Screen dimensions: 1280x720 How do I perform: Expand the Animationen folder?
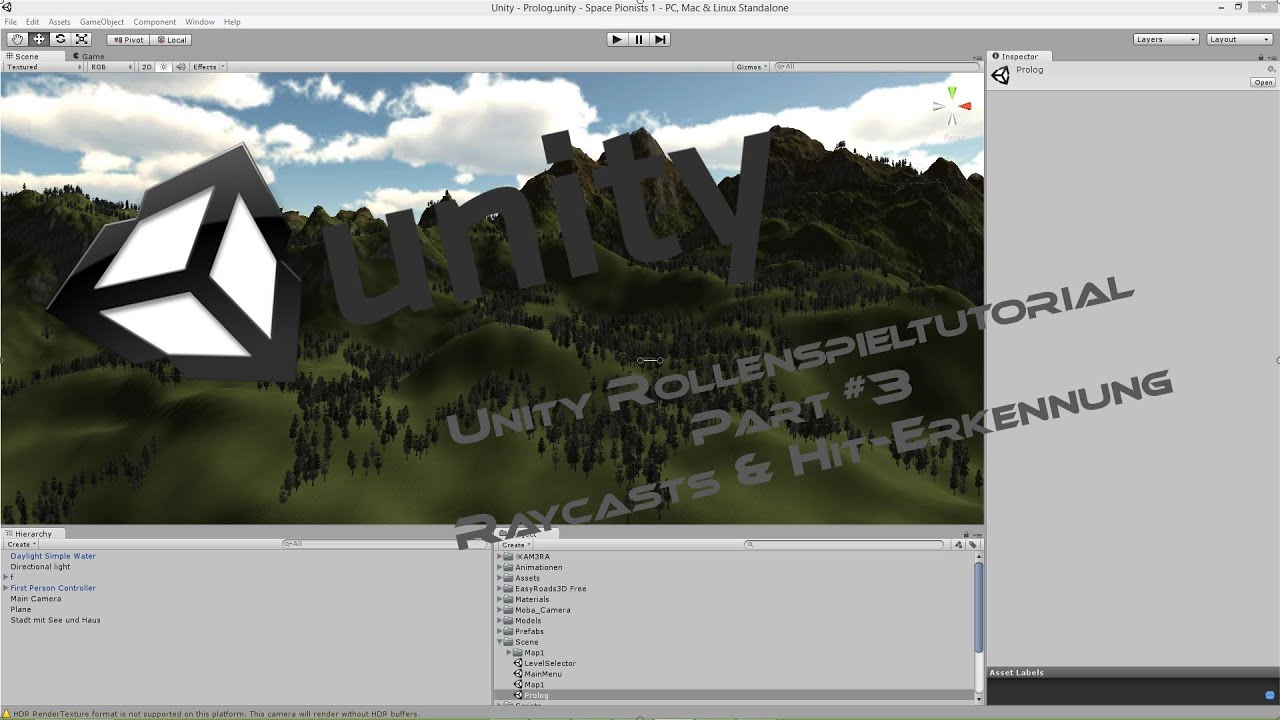tap(500, 567)
